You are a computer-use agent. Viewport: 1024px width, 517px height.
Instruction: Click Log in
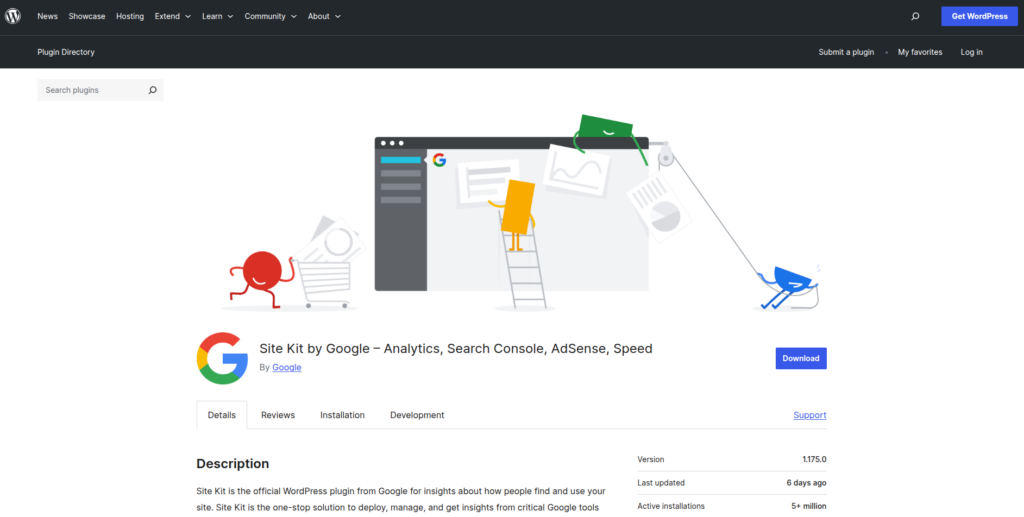[x=971, y=52]
